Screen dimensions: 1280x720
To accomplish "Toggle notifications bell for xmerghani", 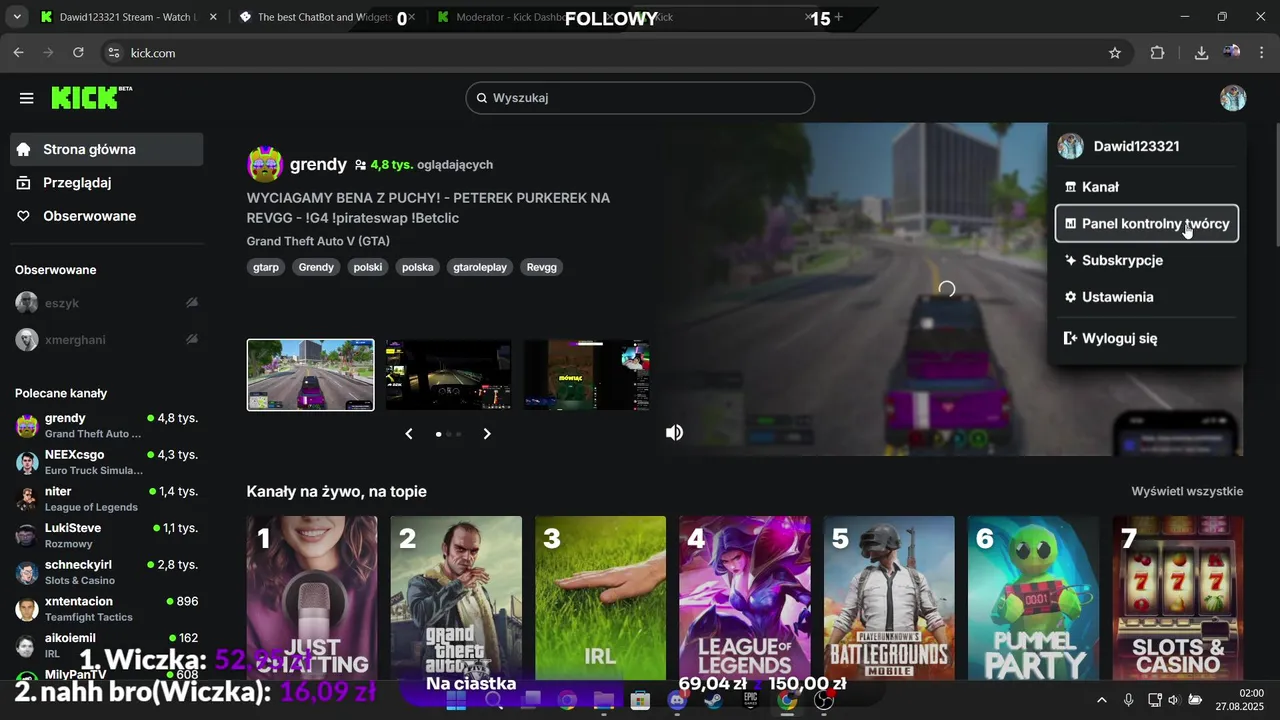I will [x=191, y=340].
